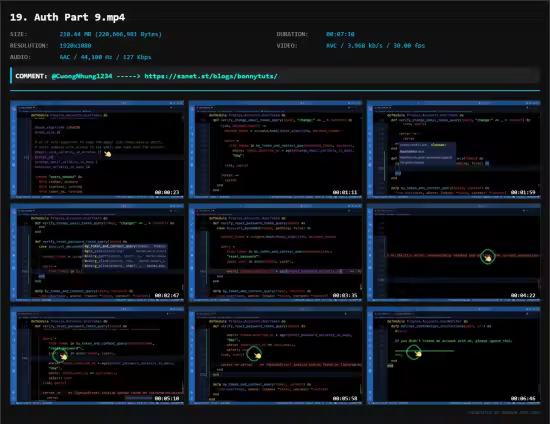The height and width of the screenshot is (424, 550).
Task: Follow the sanet.st blogs bonnytuts link
Action: [x=211, y=76]
